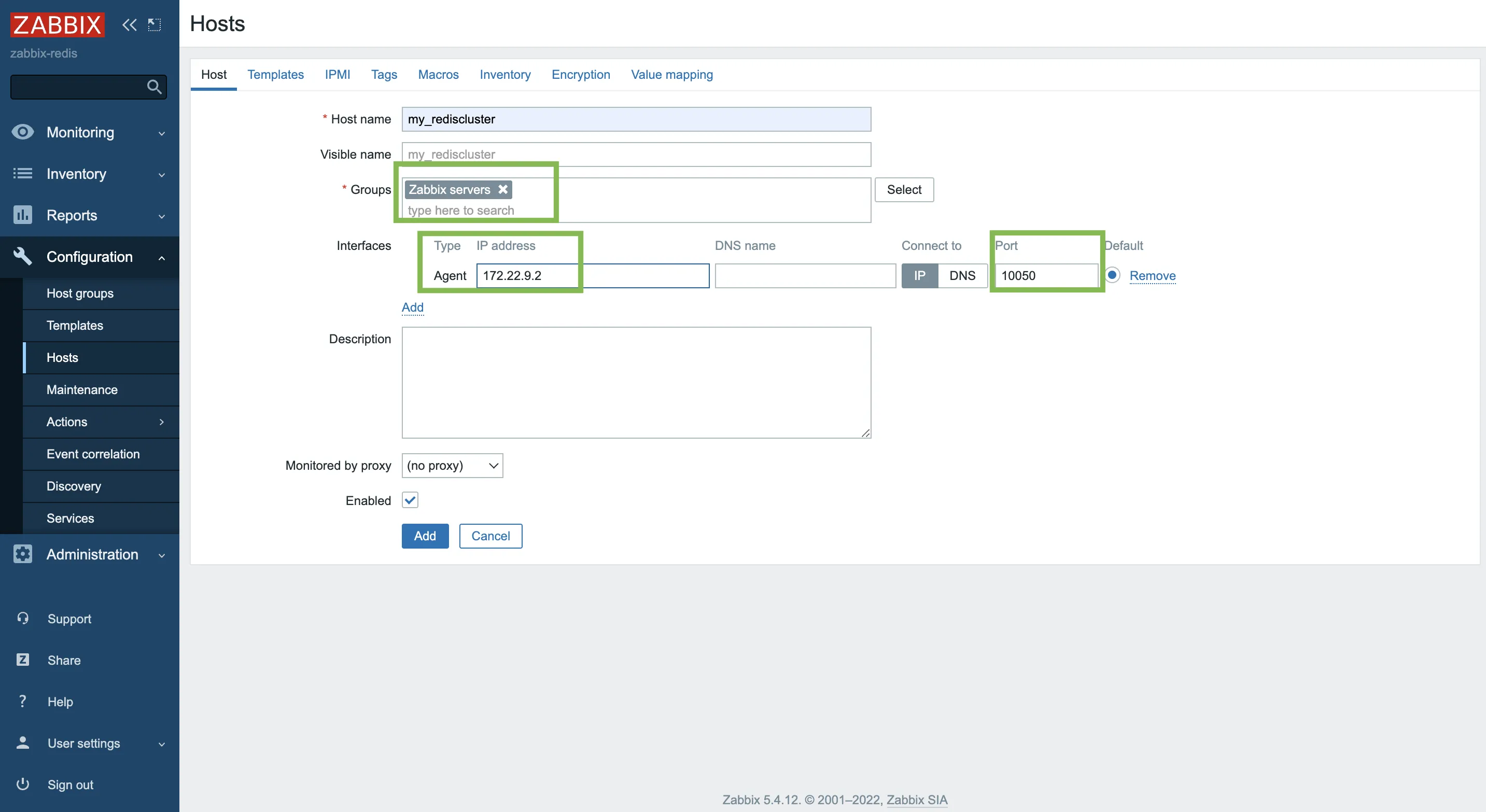Click the Reports bar chart icon
Screen dimensions: 1486x812
tap(22, 215)
